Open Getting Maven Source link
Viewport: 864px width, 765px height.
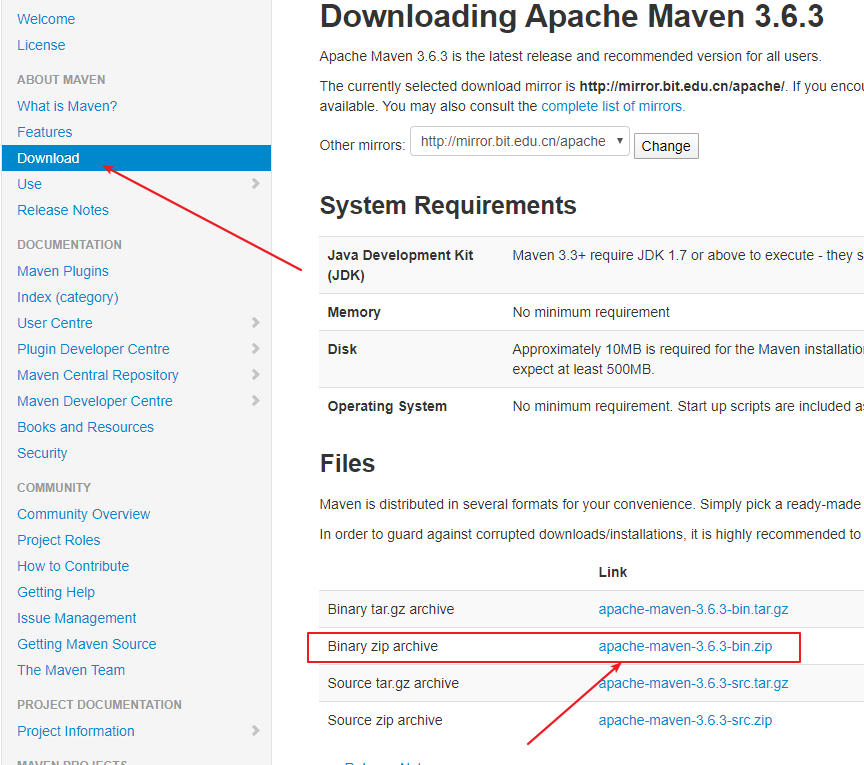87,644
